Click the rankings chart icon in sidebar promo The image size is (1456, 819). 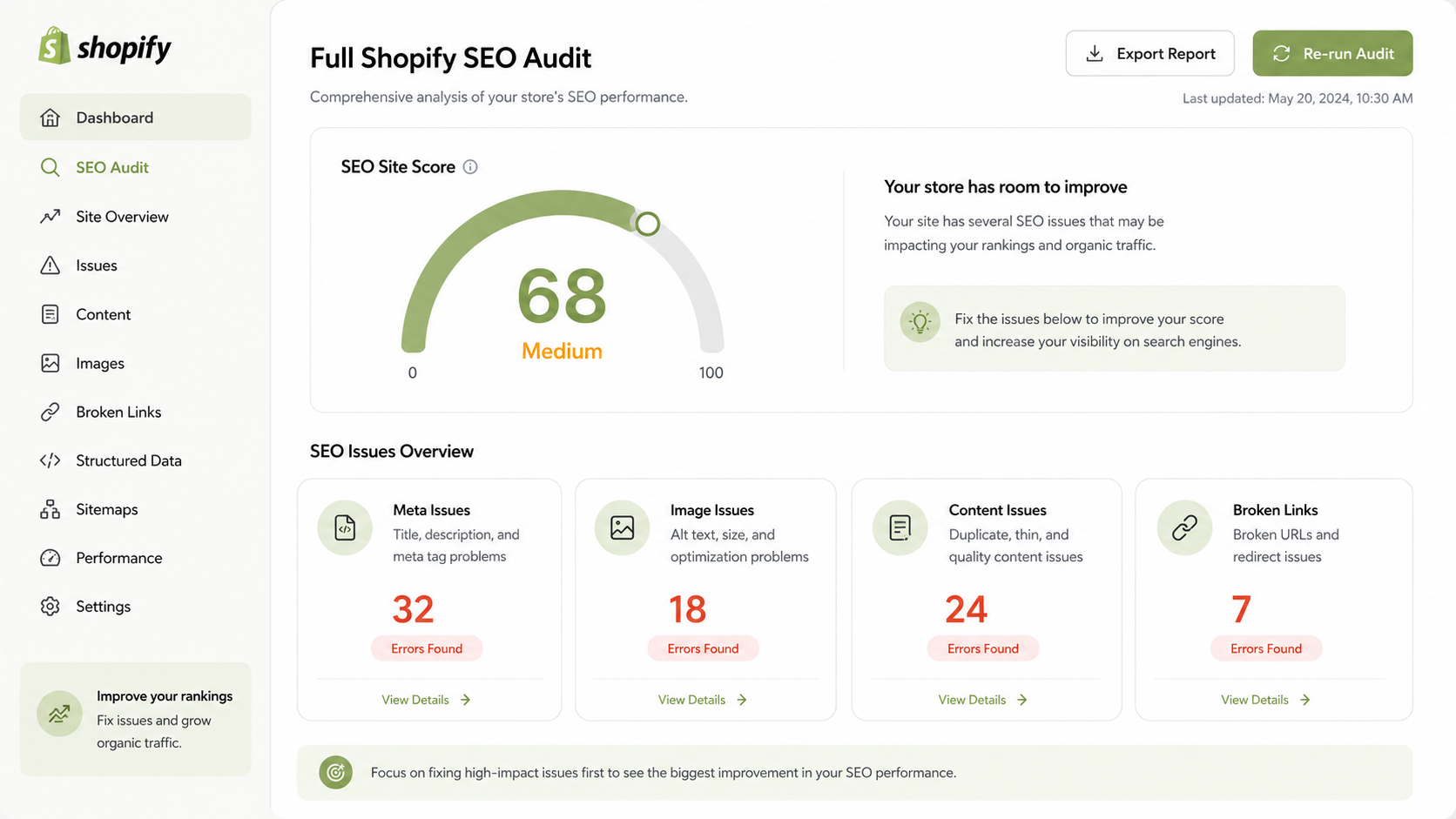click(x=59, y=715)
